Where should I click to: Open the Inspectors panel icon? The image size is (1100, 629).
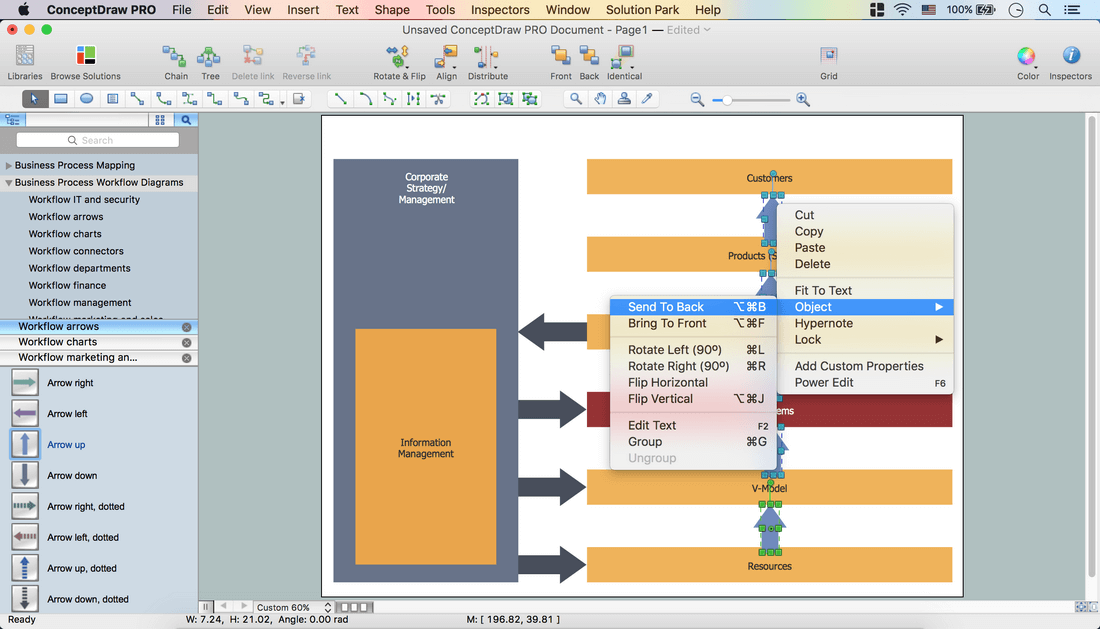pyautogui.click(x=1070, y=56)
